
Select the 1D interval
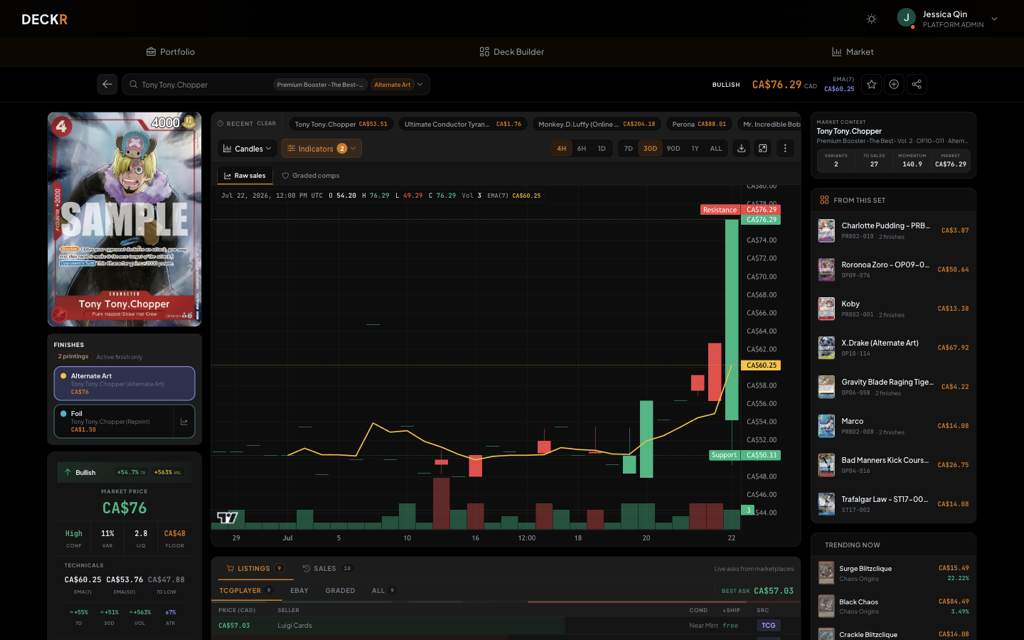(601, 148)
